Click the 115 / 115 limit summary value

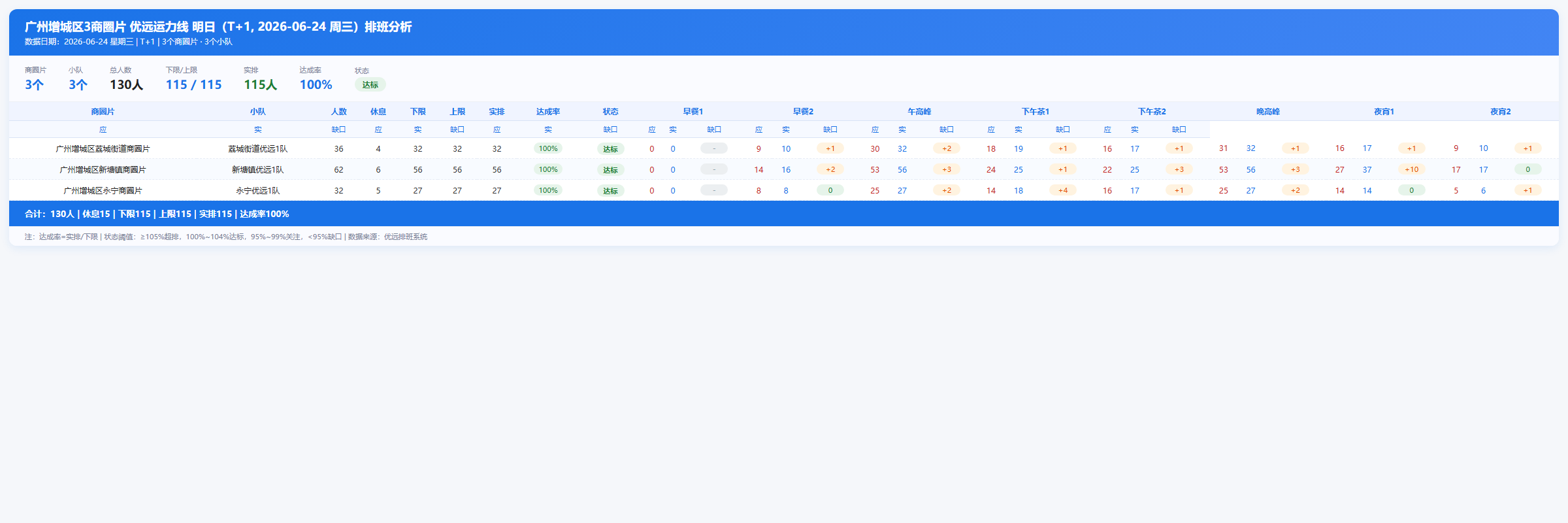(193, 84)
